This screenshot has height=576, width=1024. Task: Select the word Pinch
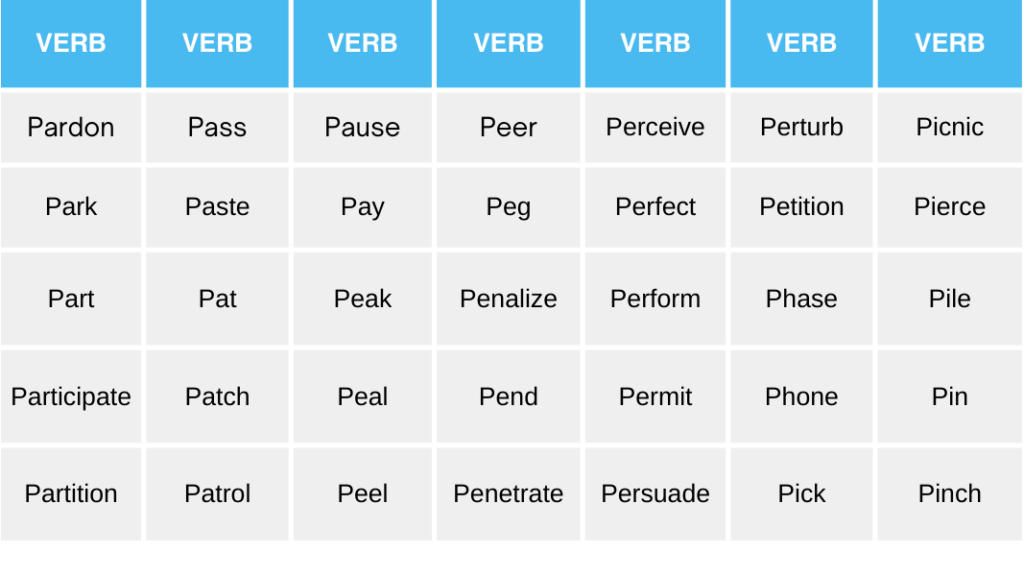pyautogui.click(x=949, y=493)
